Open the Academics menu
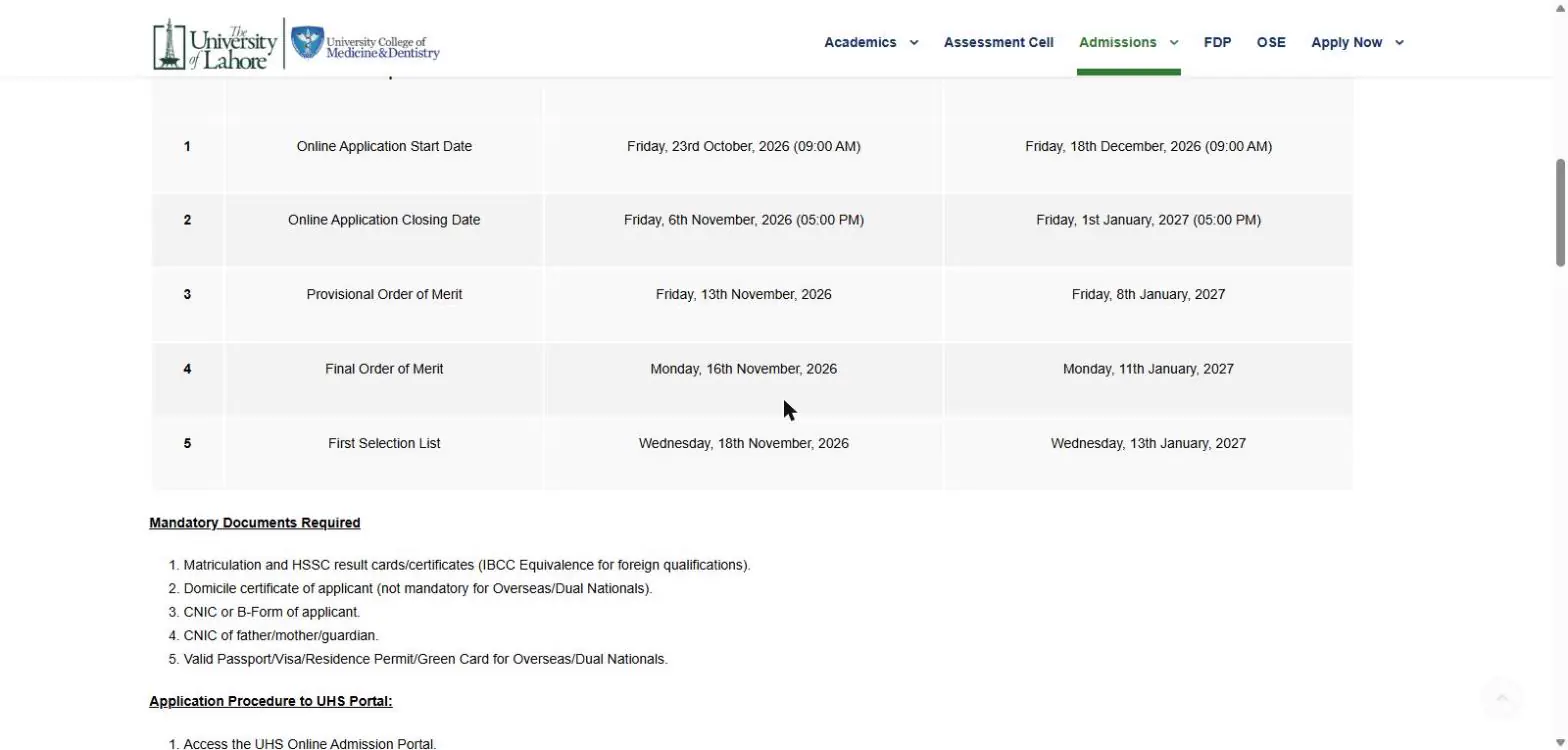Image resolution: width=1568 pixels, height=750 pixels. click(x=860, y=42)
